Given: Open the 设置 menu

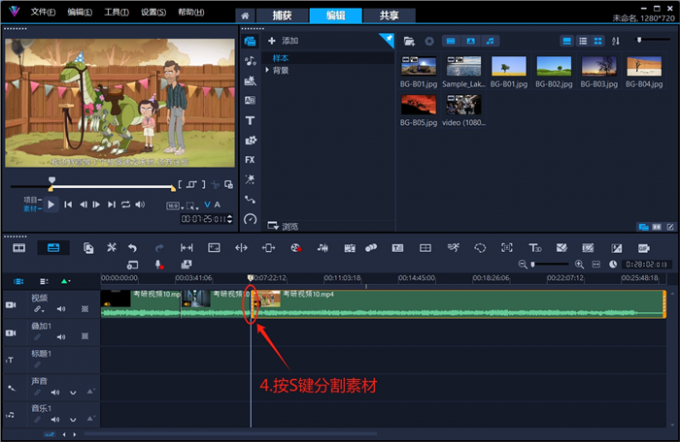Looking at the screenshot, I should [x=153, y=12].
